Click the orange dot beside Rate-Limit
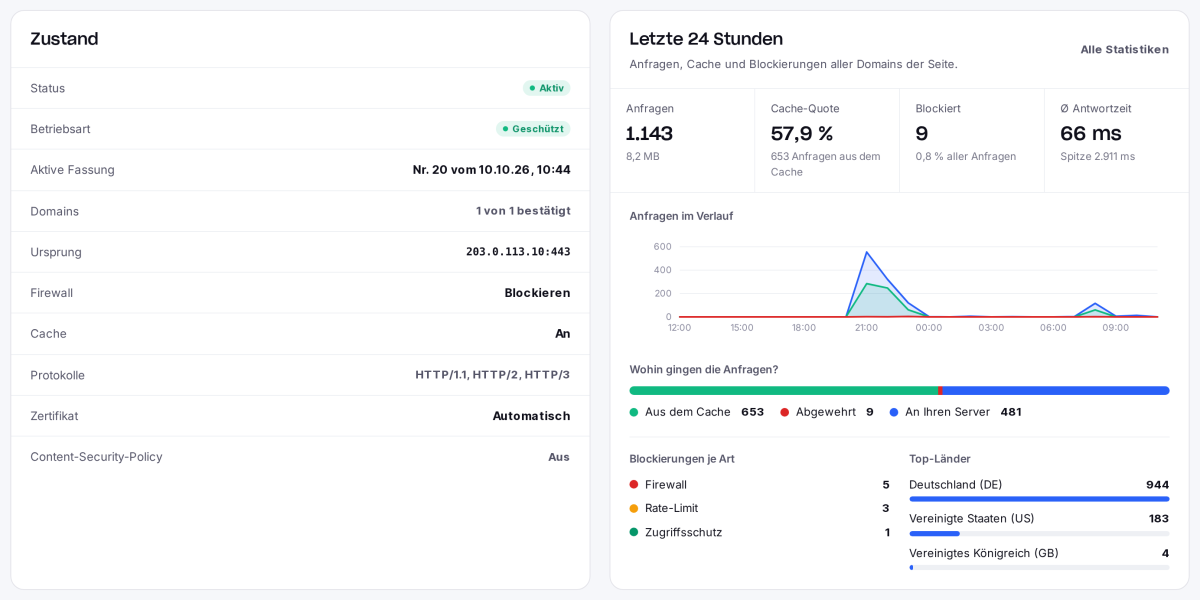This screenshot has width=1200, height=600. 634,508
